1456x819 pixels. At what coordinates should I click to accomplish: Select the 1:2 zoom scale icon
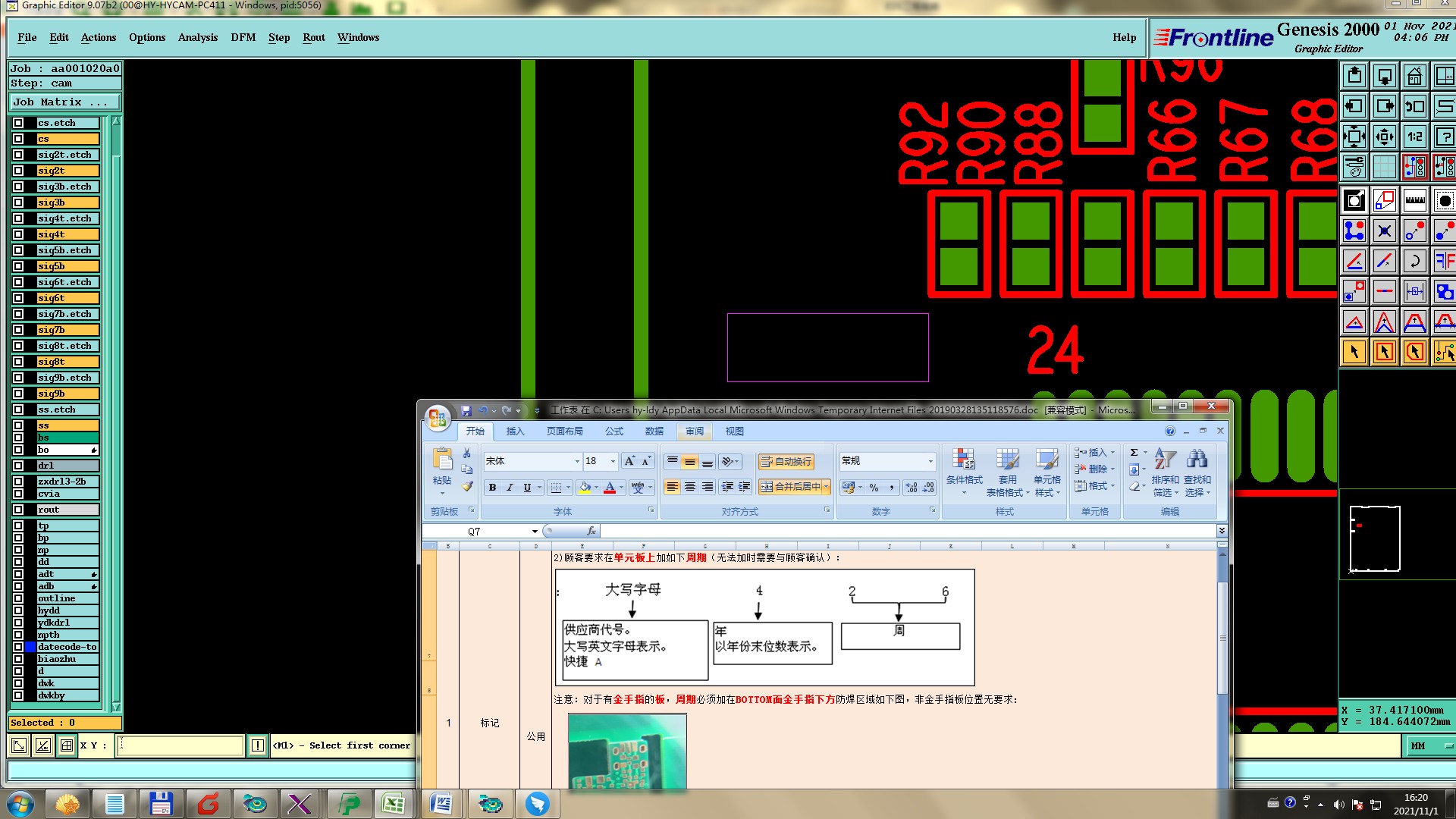pyautogui.click(x=1414, y=137)
